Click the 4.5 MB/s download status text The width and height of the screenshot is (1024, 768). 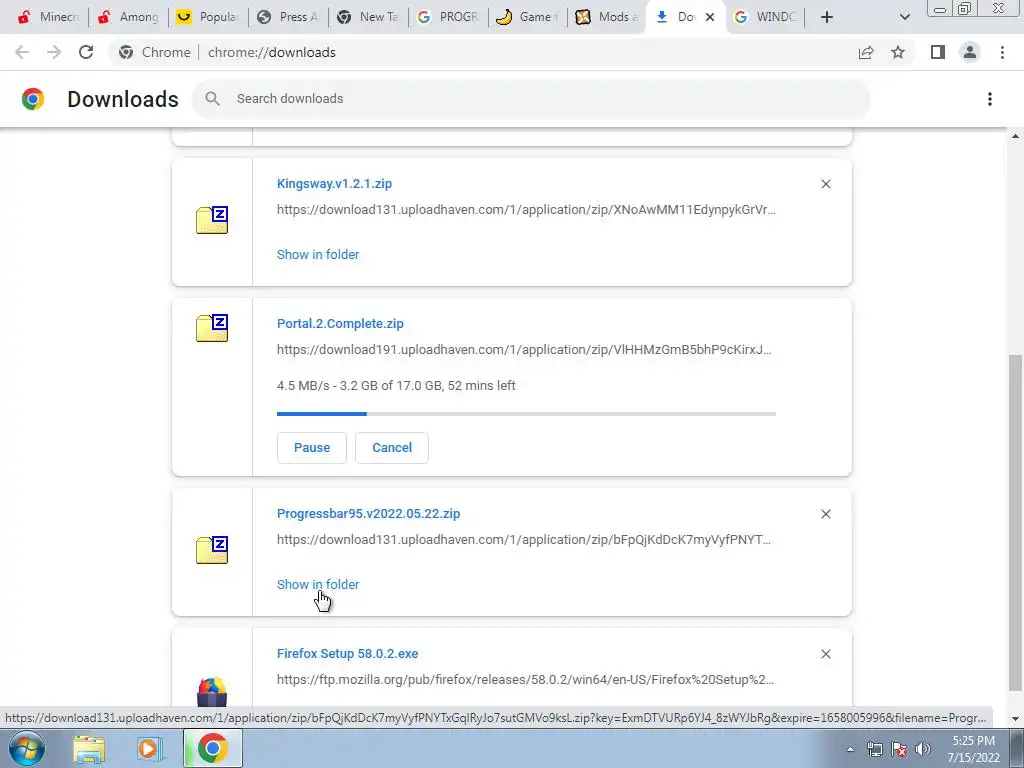pyautogui.click(x=396, y=385)
